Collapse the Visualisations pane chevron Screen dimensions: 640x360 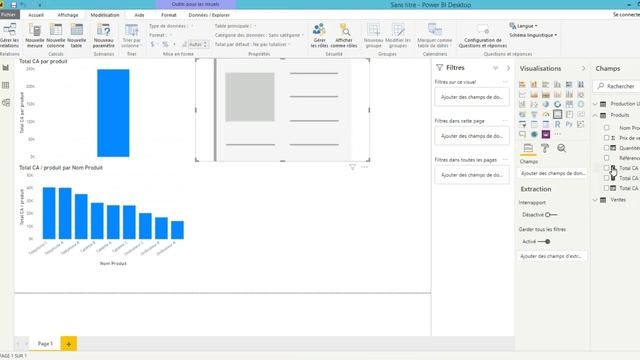pyautogui.click(x=583, y=68)
